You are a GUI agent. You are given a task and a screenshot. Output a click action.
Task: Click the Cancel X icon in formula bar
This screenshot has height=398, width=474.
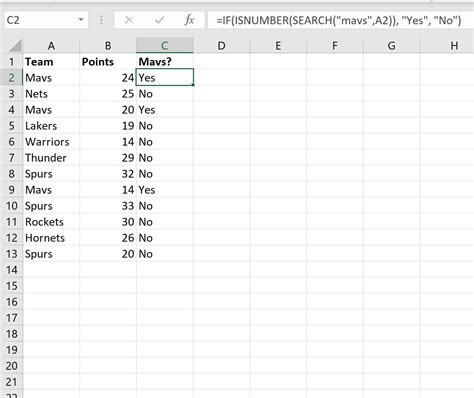click(x=129, y=20)
